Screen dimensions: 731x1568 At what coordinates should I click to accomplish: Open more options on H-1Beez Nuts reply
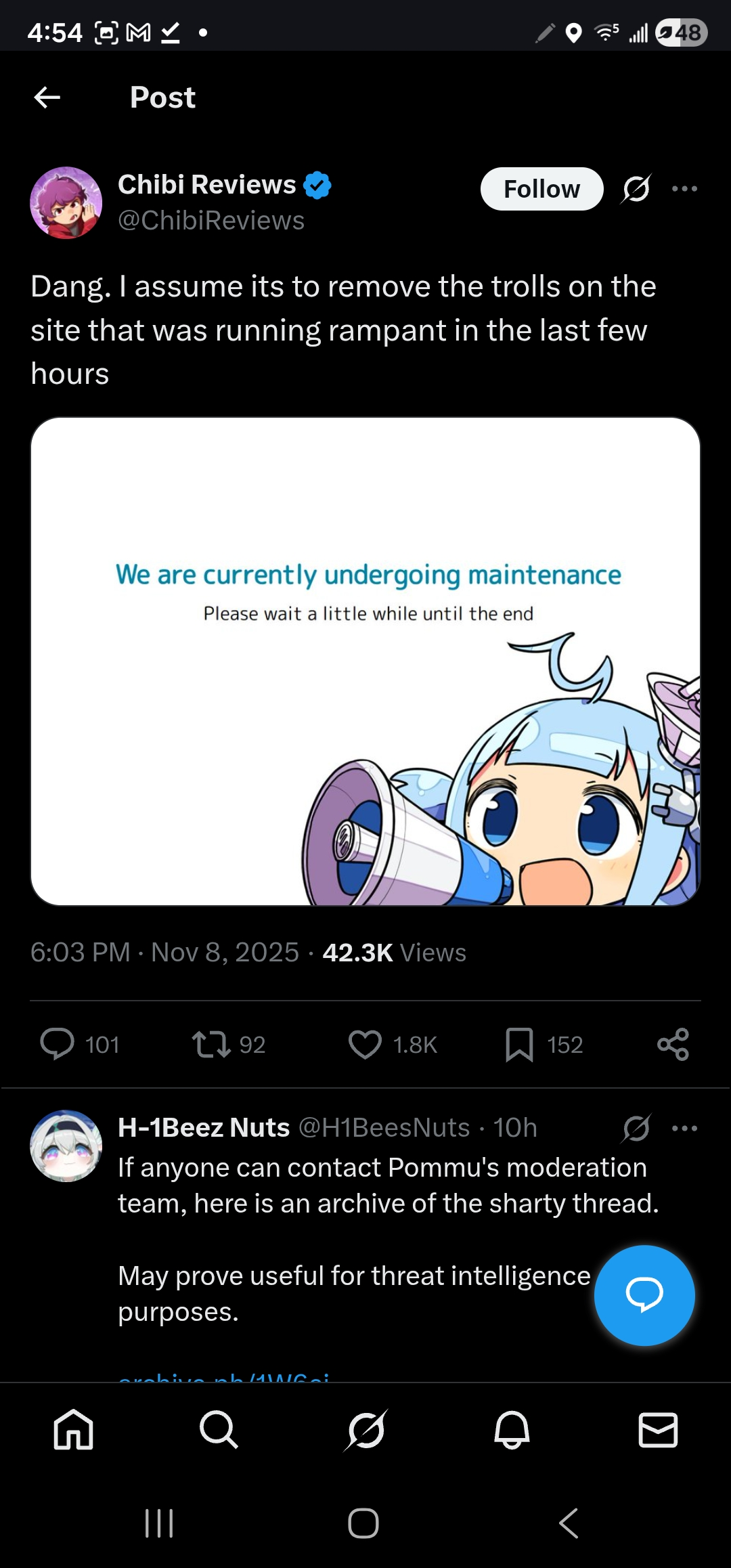click(684, 1128)
